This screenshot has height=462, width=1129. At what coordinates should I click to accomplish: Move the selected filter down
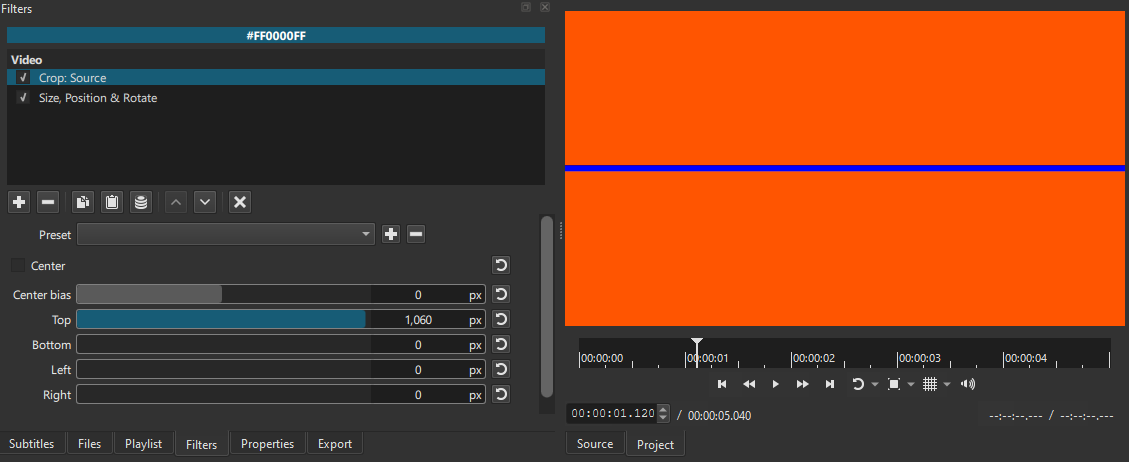coord(205,202)
